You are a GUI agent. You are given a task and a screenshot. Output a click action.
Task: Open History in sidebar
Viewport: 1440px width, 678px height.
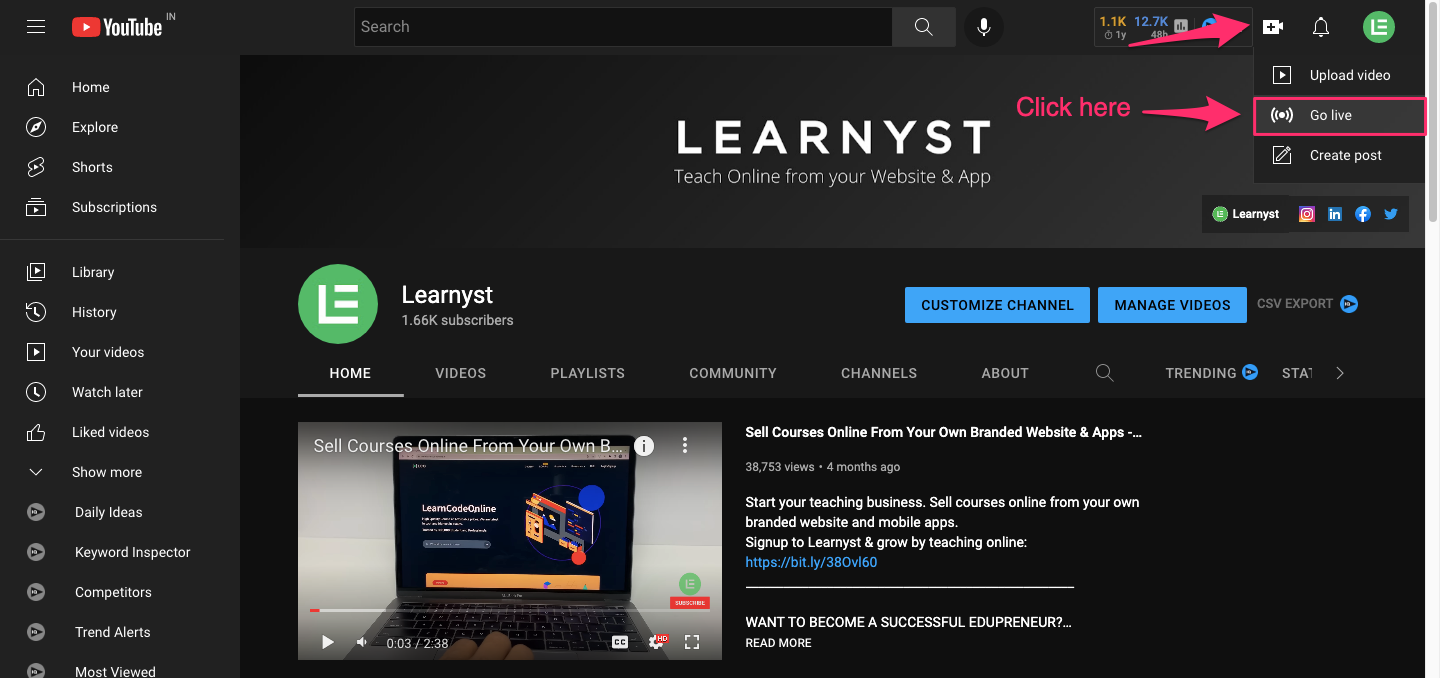(x=120, y=312)
